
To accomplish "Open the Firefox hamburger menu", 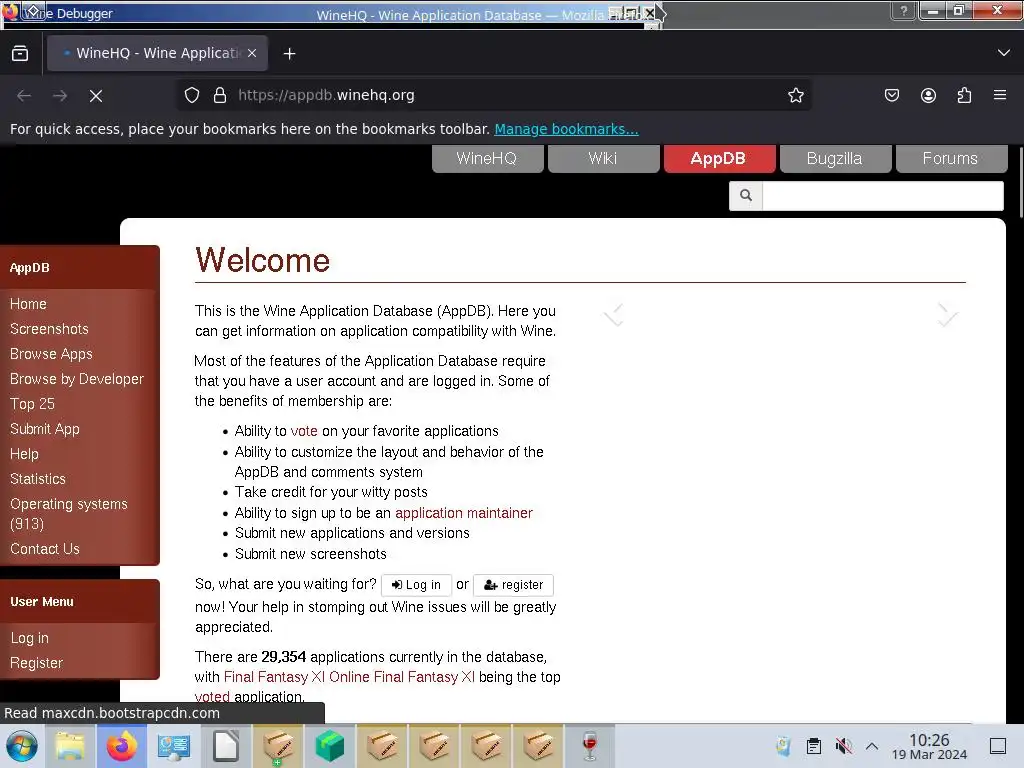I will click(1000, 95).
